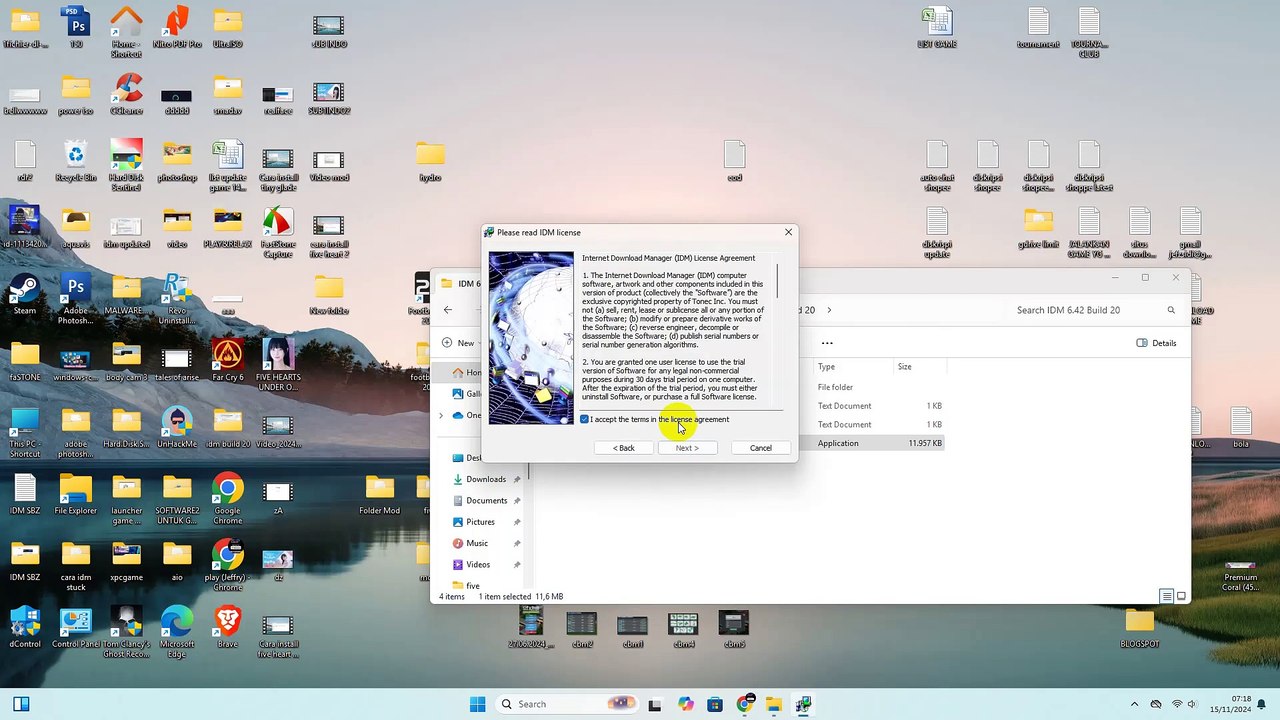Open the Widgets panel on taskbar

tap(20, 704)
